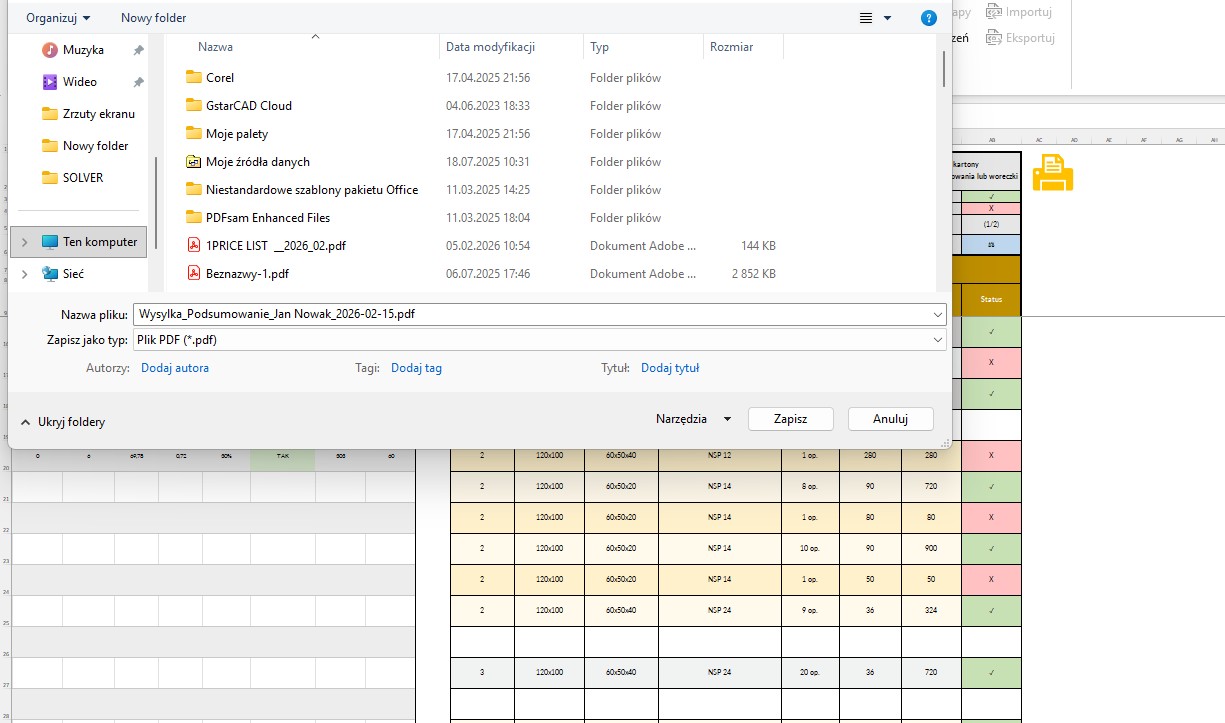This screenshot has height=723, width=1225.
Task: Open the help question mark icon
Action: pyautogui.click(x=928, y=18)
